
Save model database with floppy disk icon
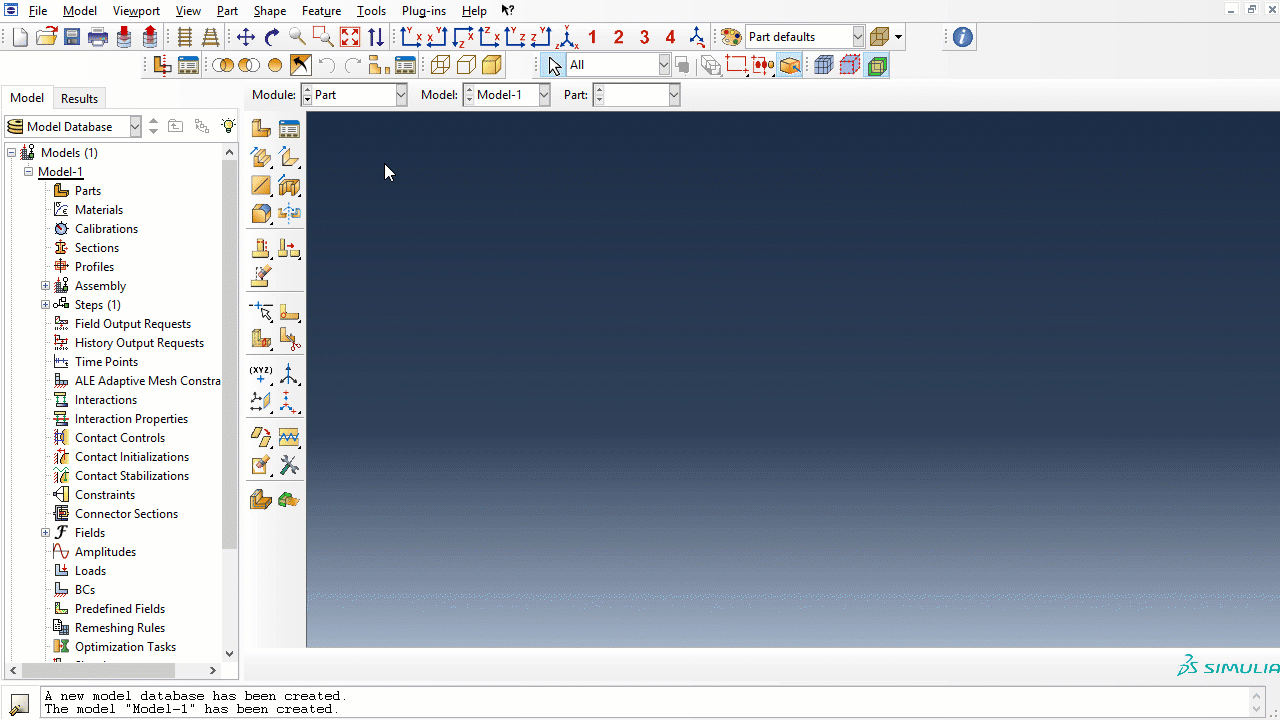pyautogui.click(x=72, y=37)
